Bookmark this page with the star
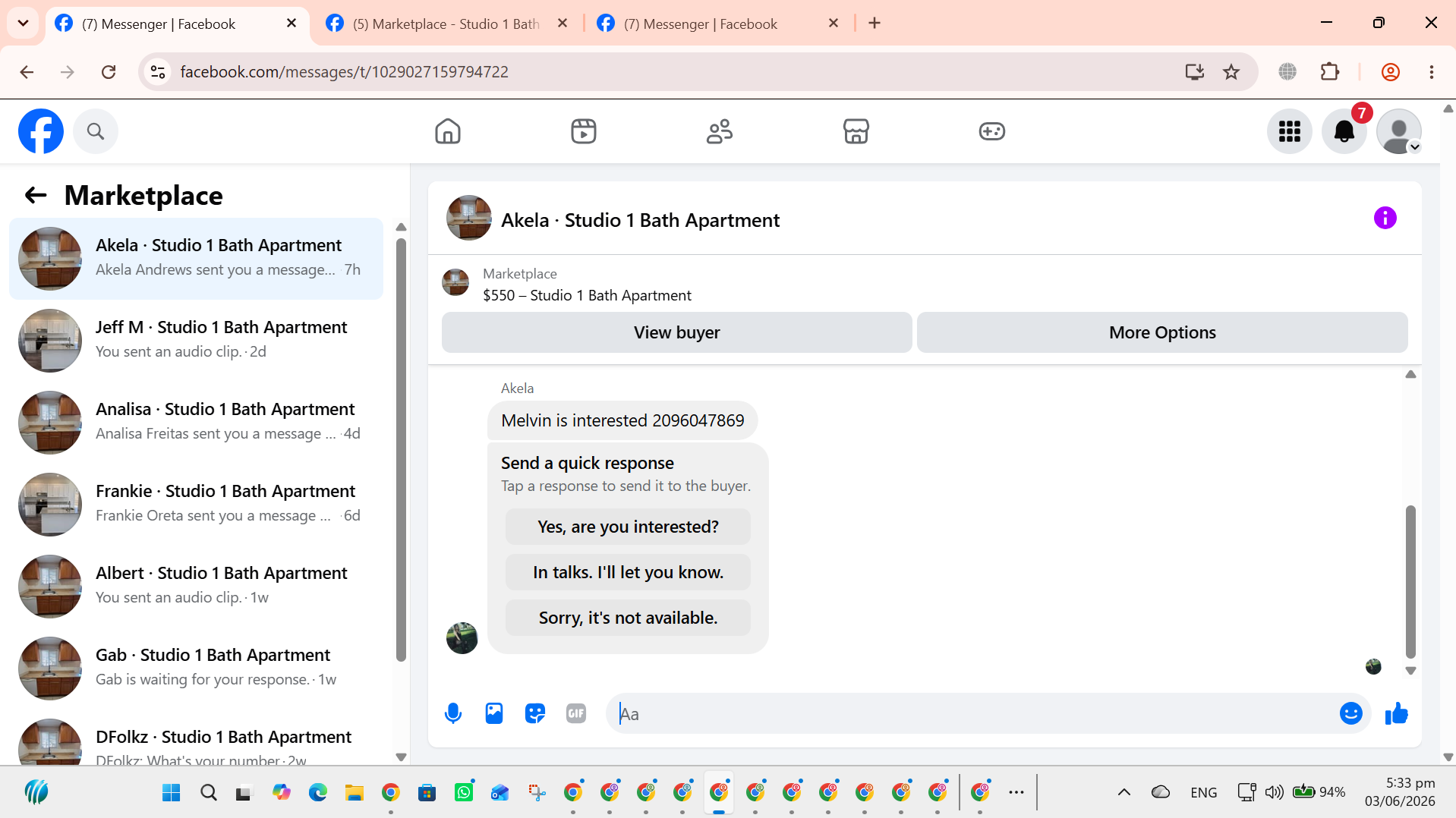The image size is (1456, 818). tap(1231, 72)
